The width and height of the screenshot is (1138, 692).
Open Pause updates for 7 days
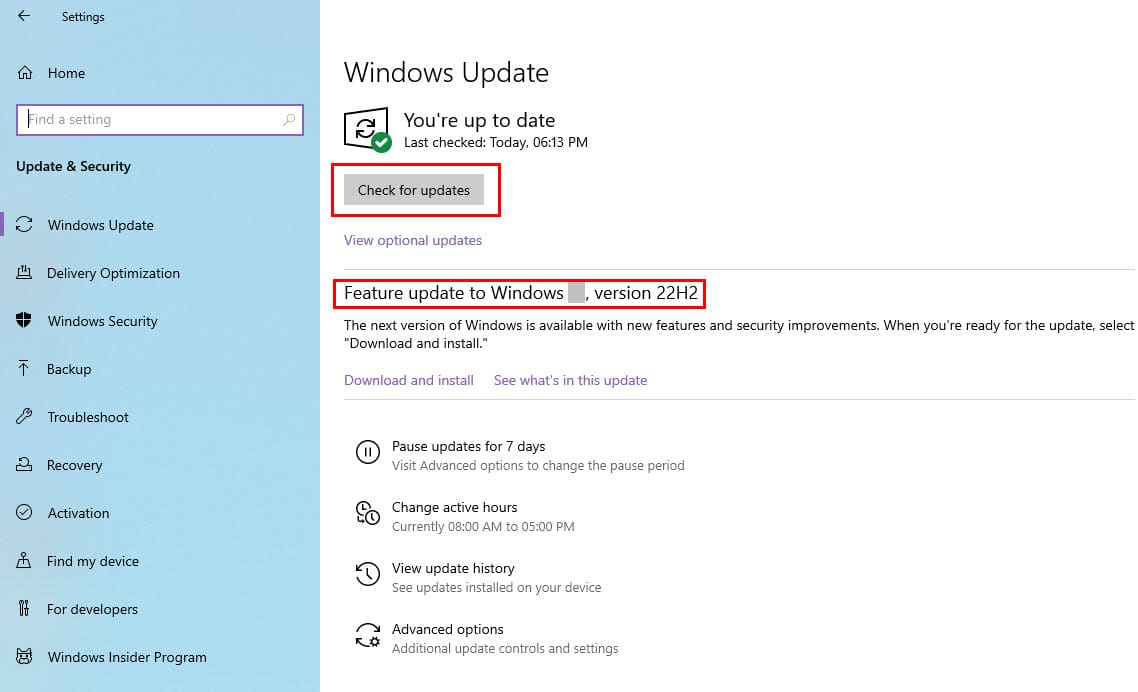(468, 446)
